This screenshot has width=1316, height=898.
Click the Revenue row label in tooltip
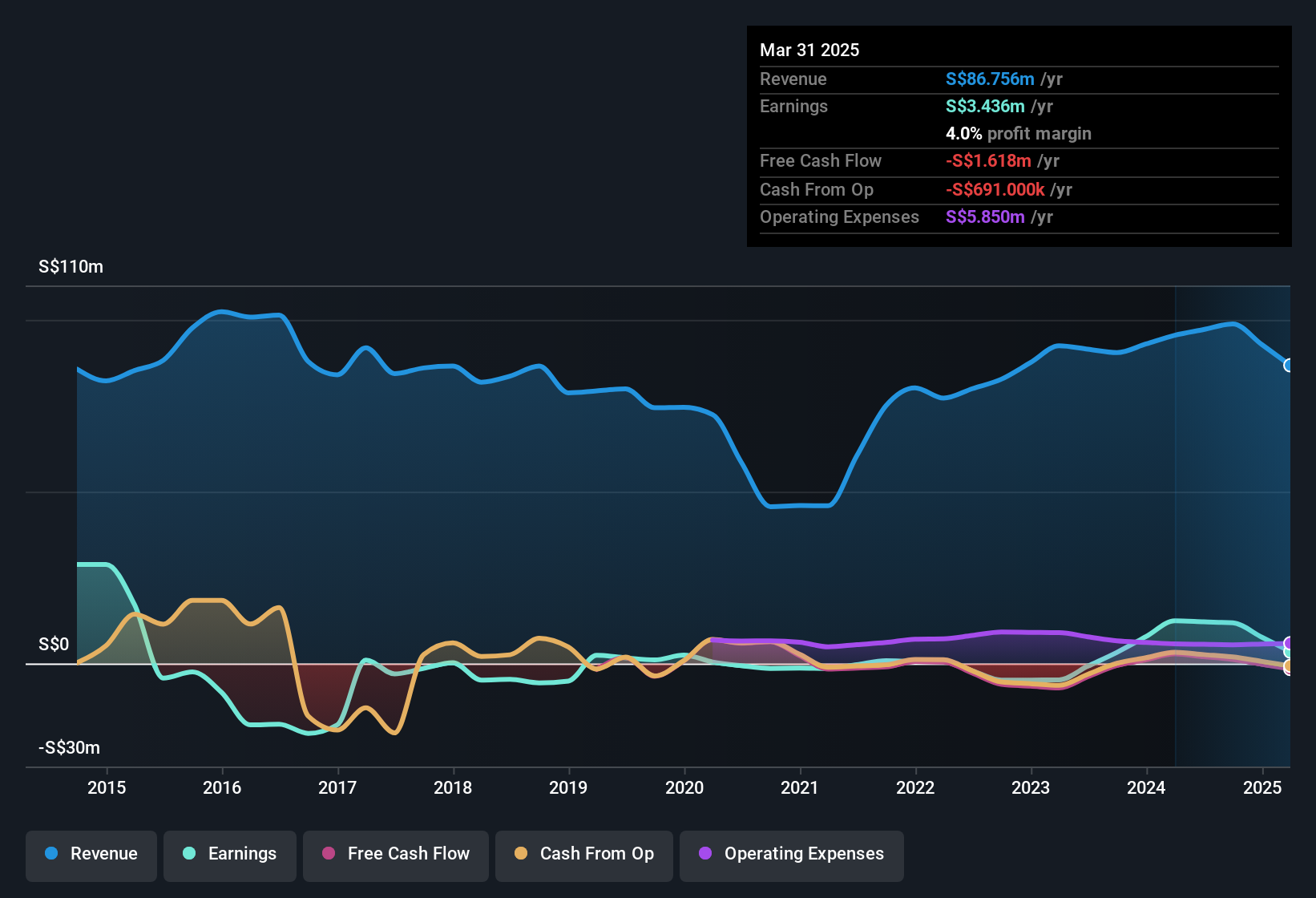(x=793, y=79)
